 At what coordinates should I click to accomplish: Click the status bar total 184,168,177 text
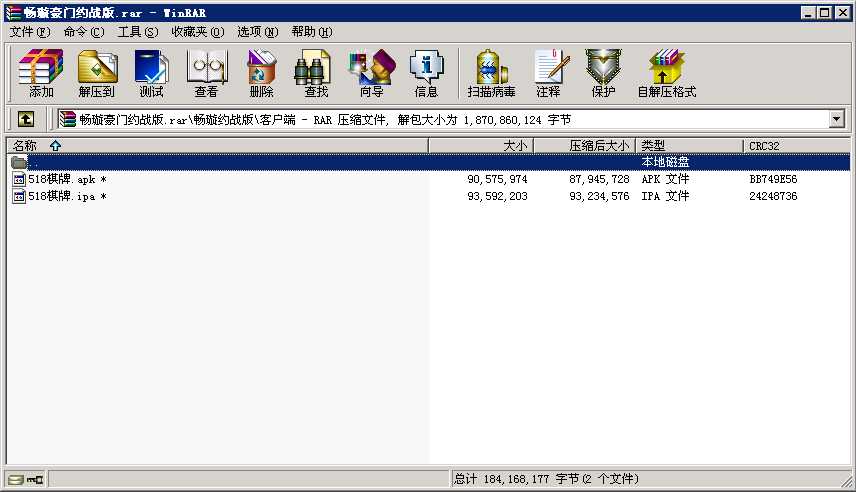pos(546,479)
